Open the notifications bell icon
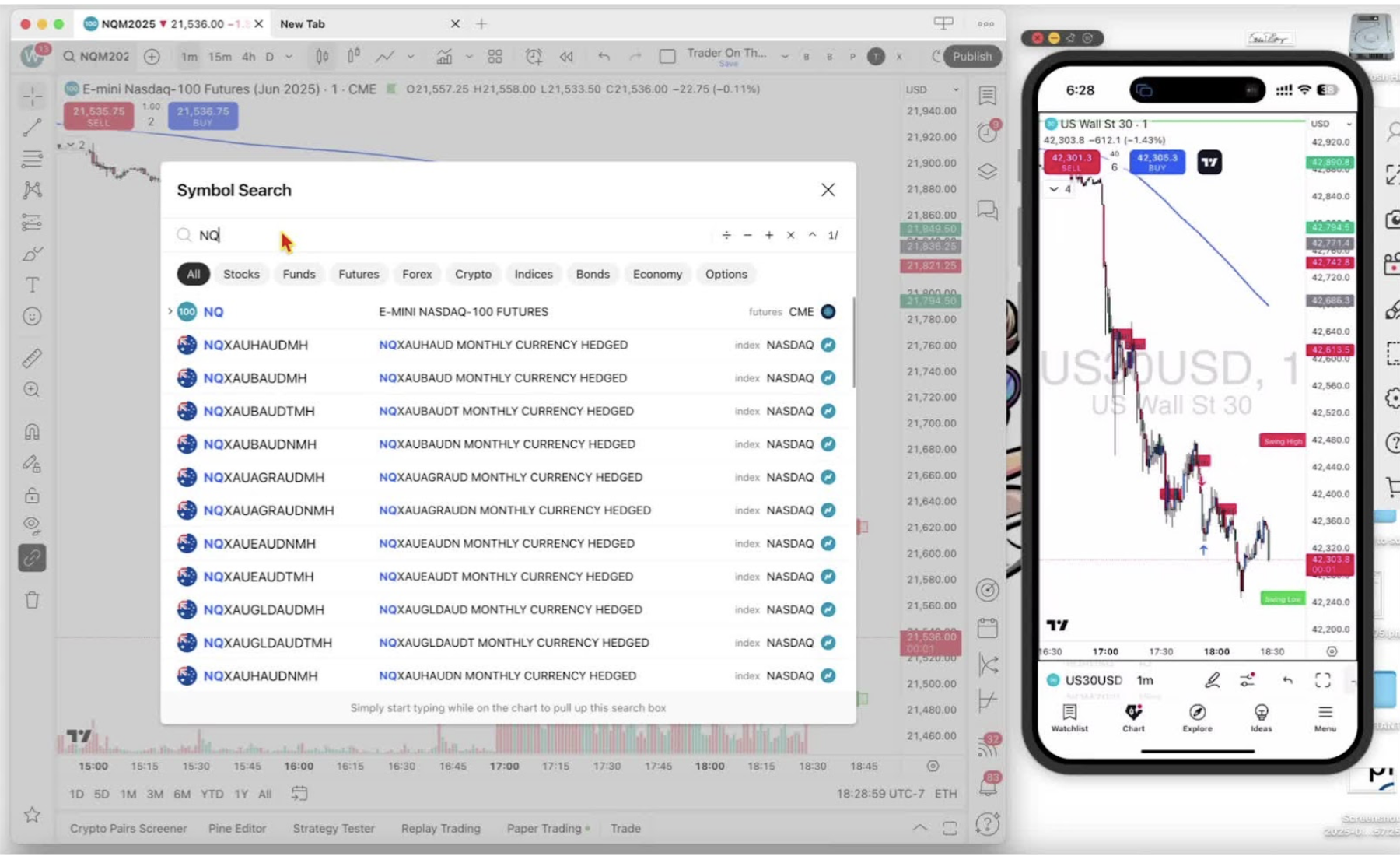This screenshot has width=1400, height=856. click(x=988, y=786)
